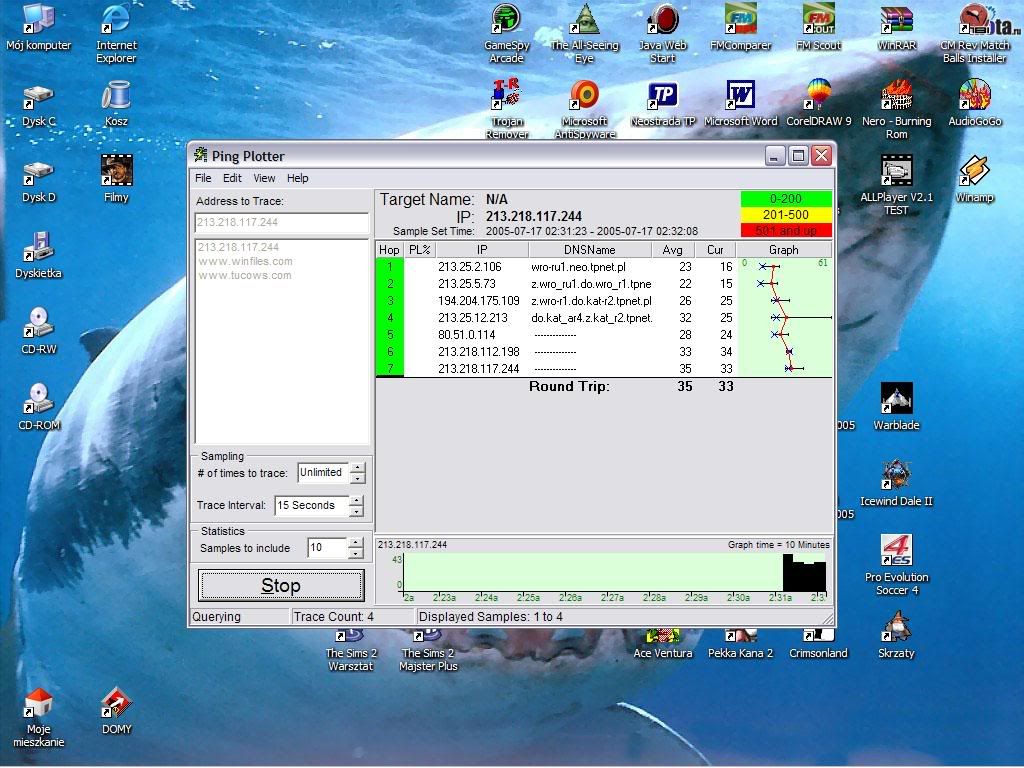The image size is (1024, 768).
Task: Open the File menu
Action: click(203, 178)
